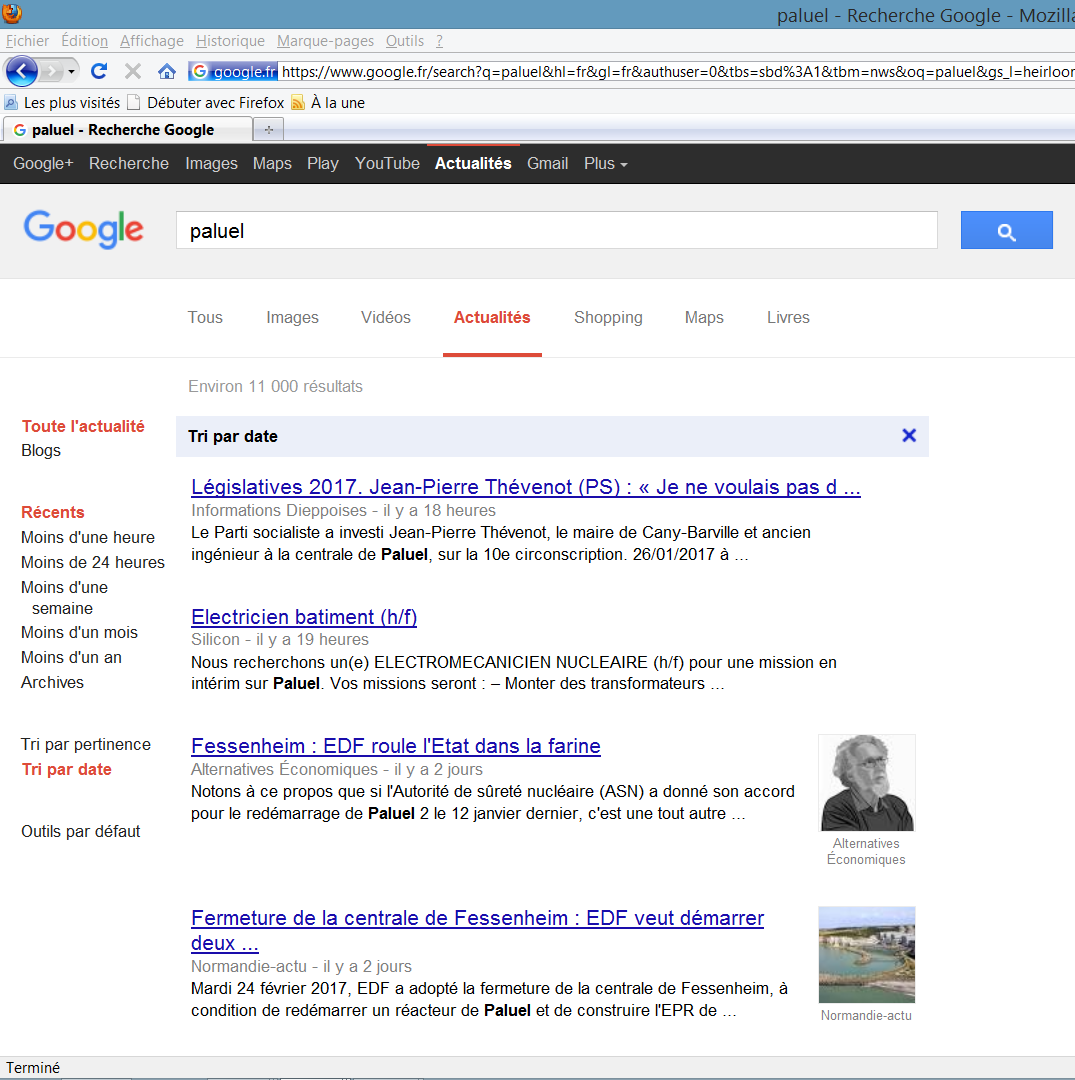Click the Firefox logo in title bar
Viewport: 1075px width, 1080px height.
pyautogui.click(x=12, y=13)
